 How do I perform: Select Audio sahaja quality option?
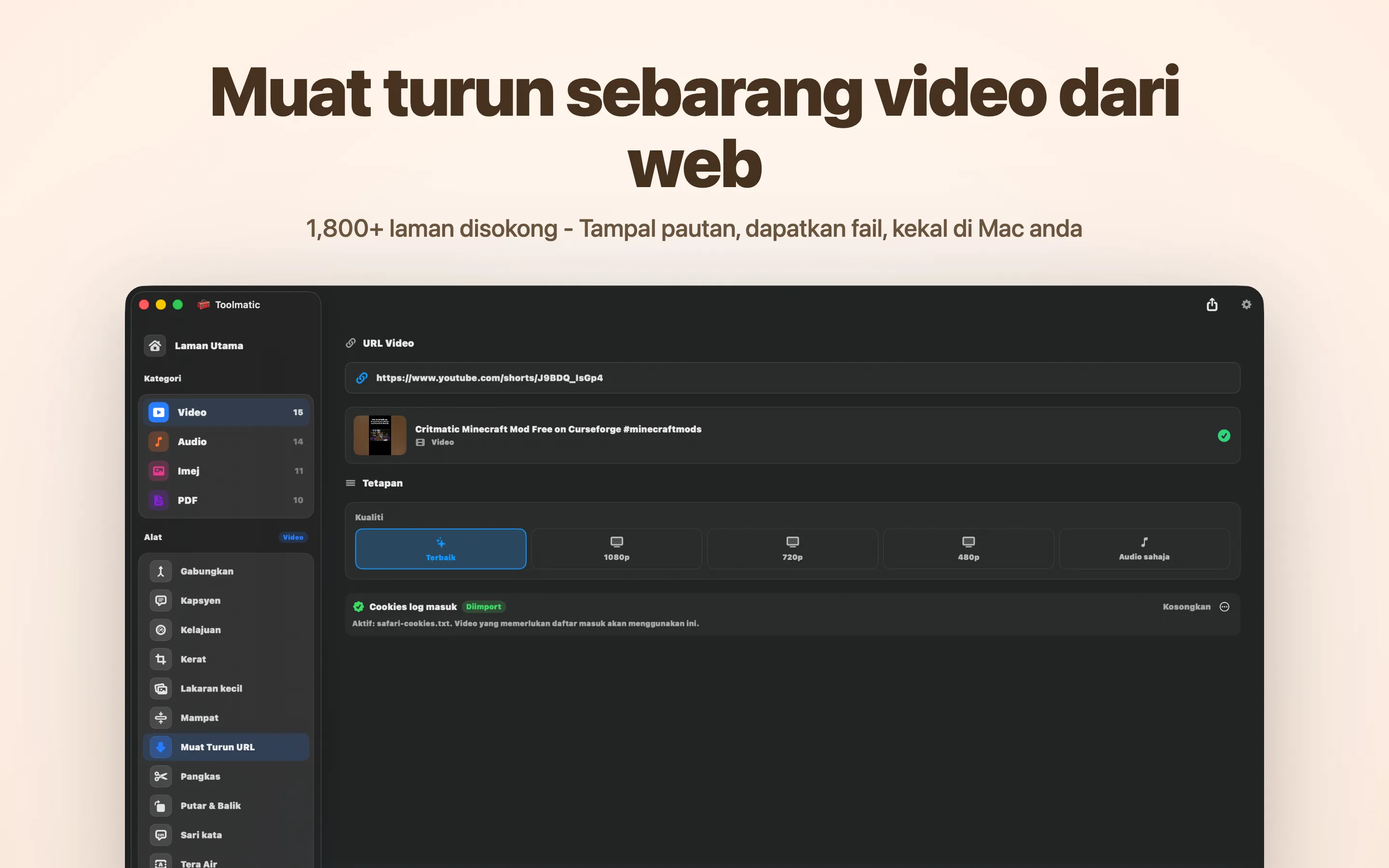click(x=1144, y=549)
